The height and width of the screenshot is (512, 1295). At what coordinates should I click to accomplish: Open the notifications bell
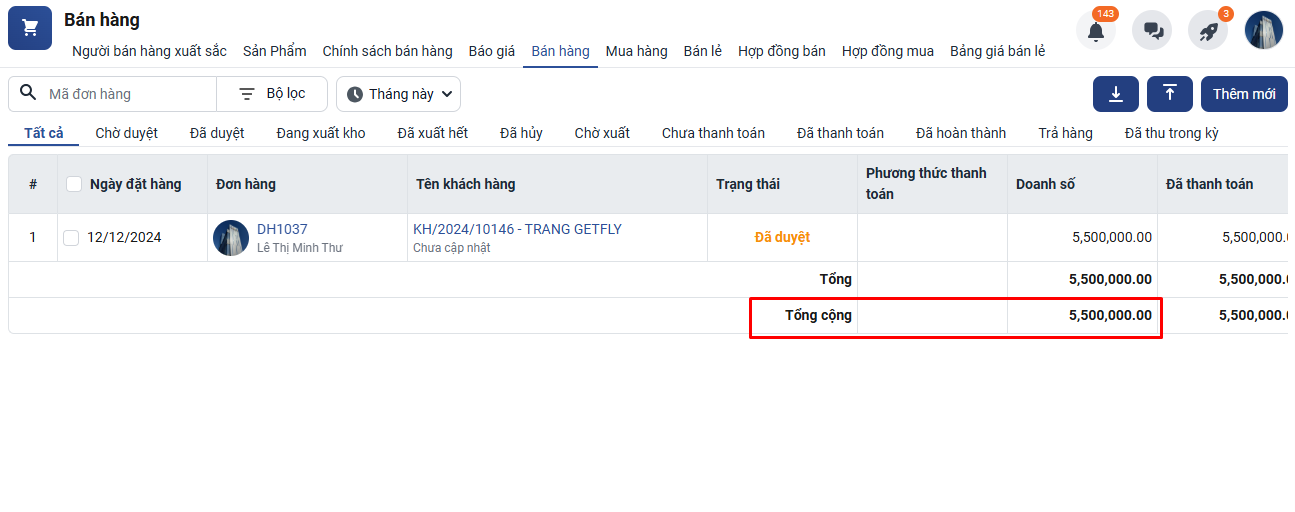coord(1096,31)
